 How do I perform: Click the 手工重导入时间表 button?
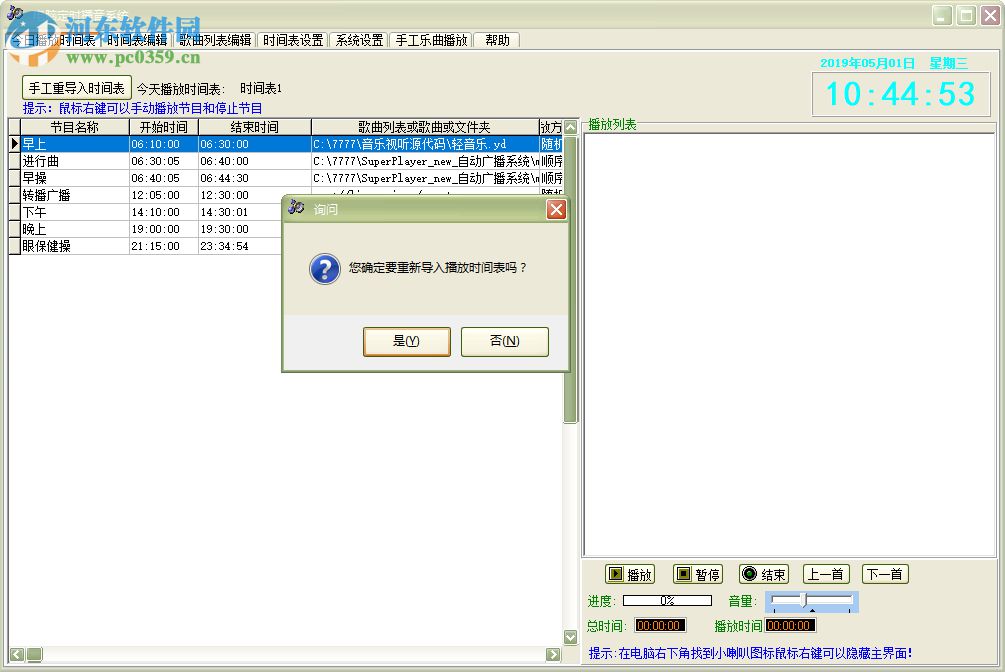76,86
